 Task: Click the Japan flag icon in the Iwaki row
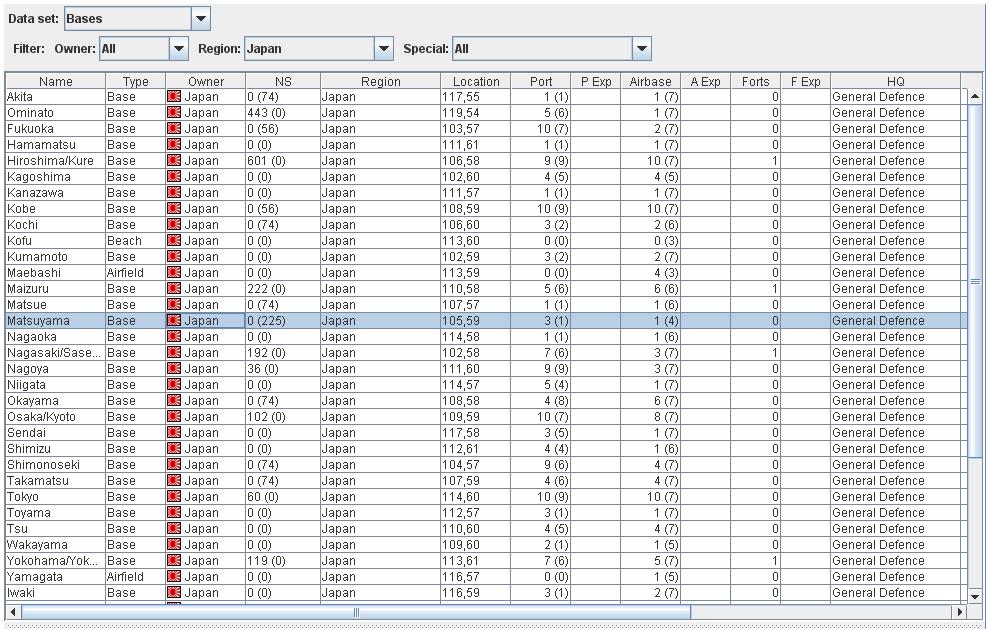174,592
